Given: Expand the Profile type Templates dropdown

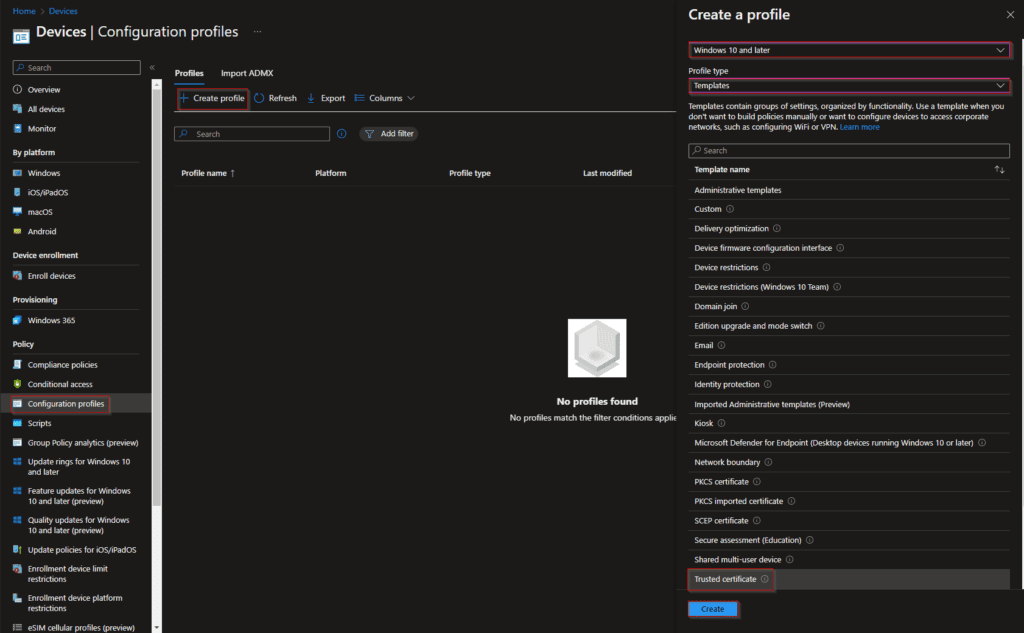Looking at the screenshot, I should click(849, 86).
